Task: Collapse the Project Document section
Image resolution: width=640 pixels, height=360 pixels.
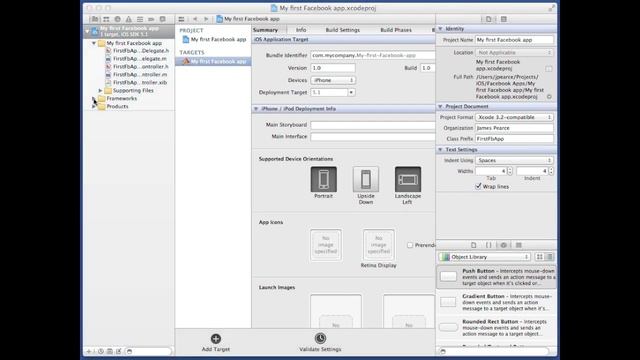Action: click(440, 107)
